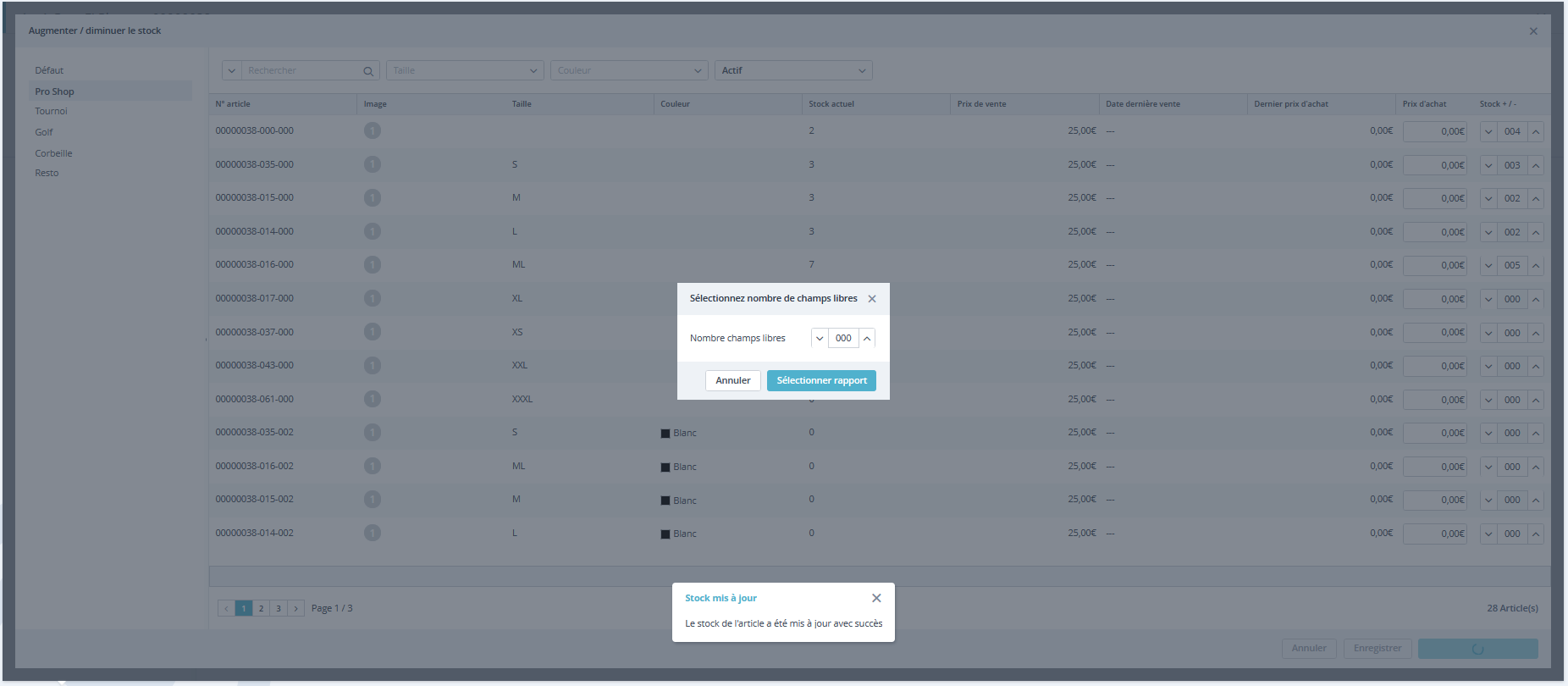The width and height of the screenshot is (1568, 686).
Task: Sort by Prix de vente column header
Action: tap(982, 104)
